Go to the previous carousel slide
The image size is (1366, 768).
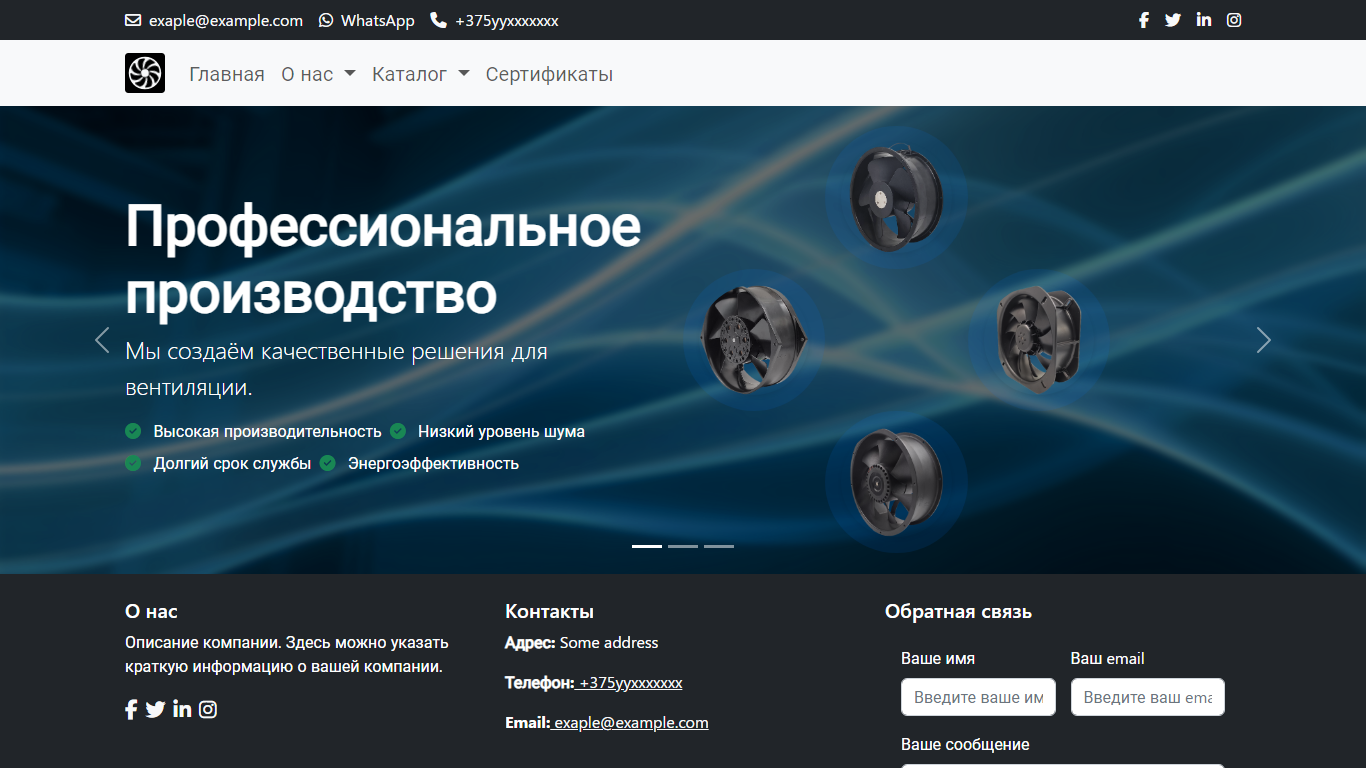coord(102,340)
